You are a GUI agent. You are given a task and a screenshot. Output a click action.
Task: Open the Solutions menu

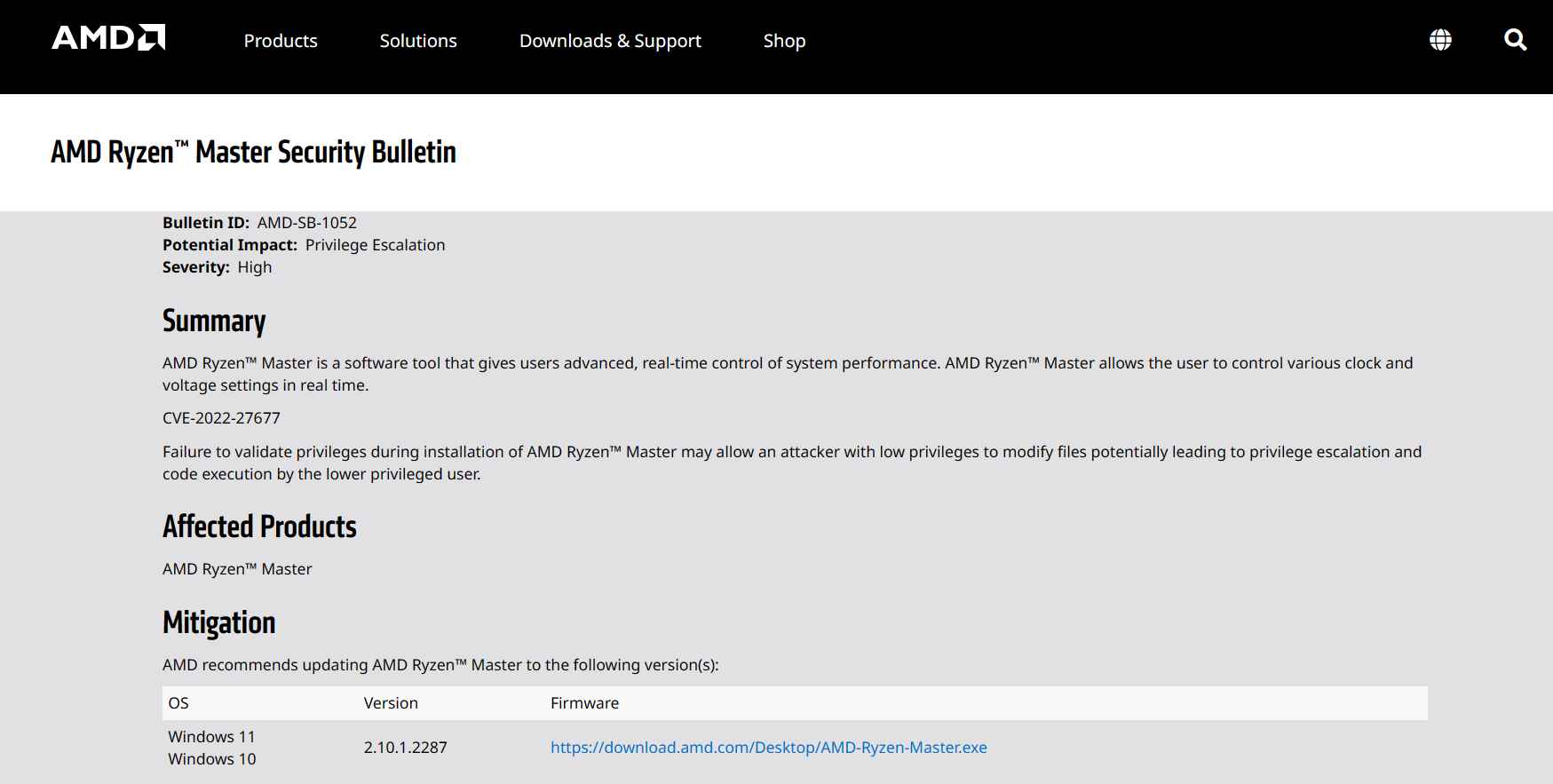(x=417, y=41)
